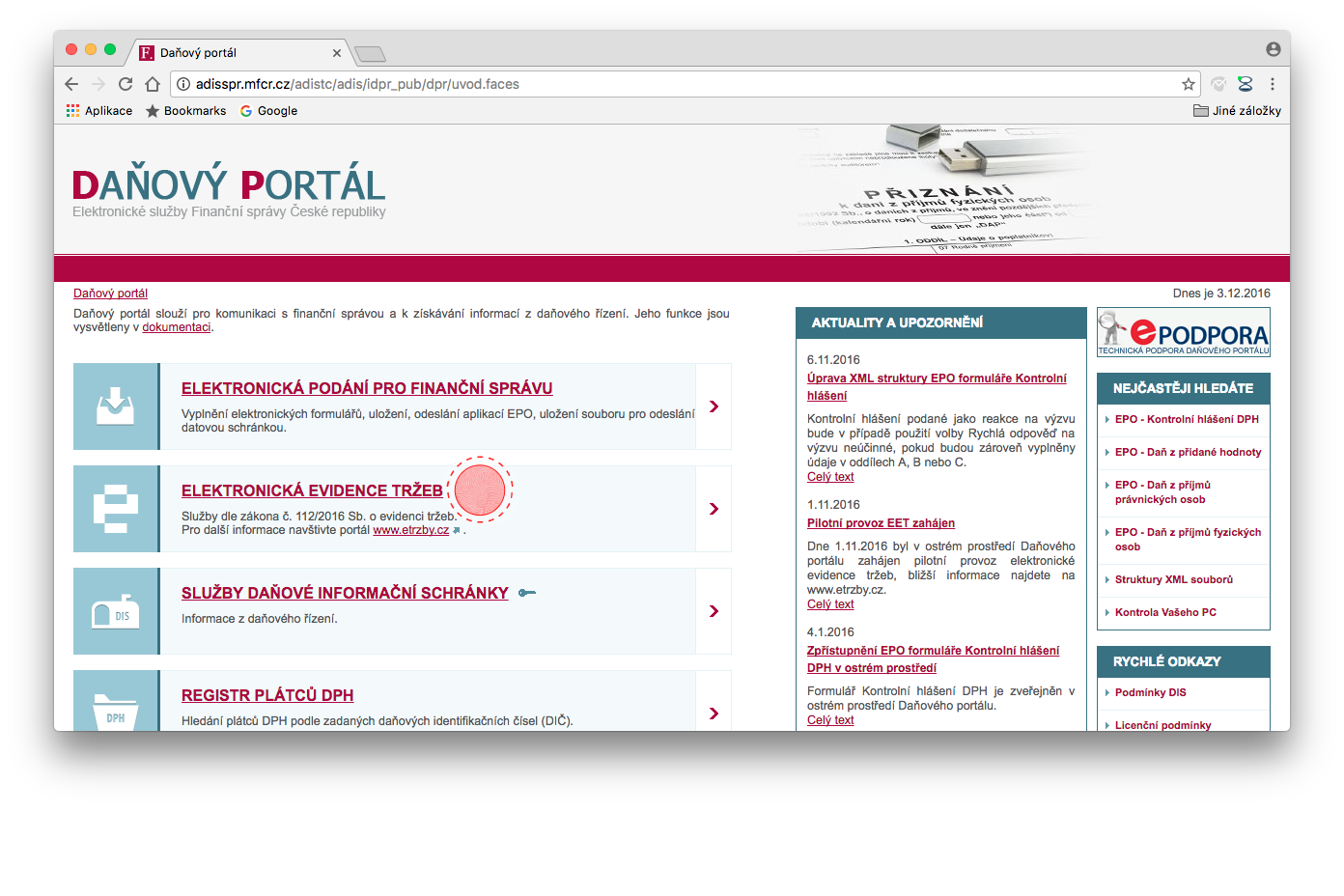Expand Elektronická podání section with its arrow

click(714, 406)
